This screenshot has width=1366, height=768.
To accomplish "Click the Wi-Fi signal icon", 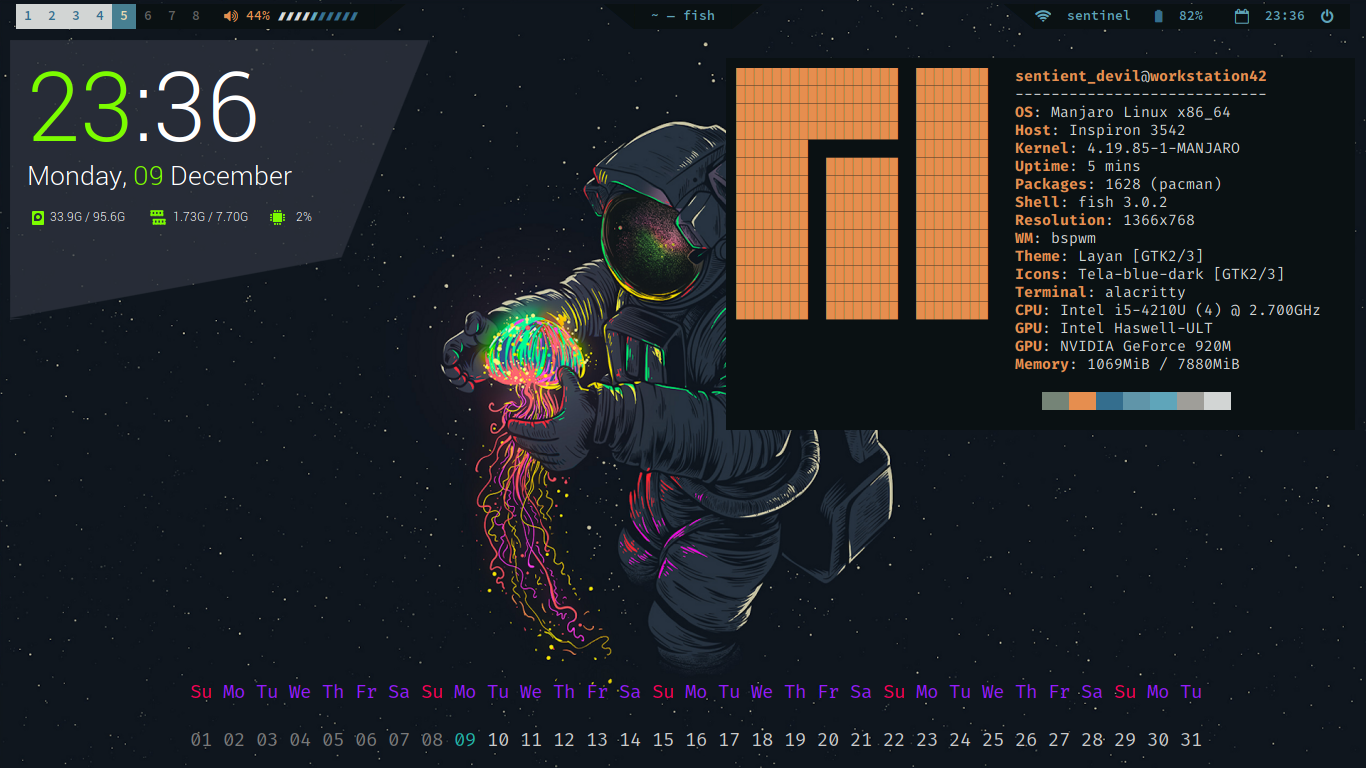I will point(1043,16).
